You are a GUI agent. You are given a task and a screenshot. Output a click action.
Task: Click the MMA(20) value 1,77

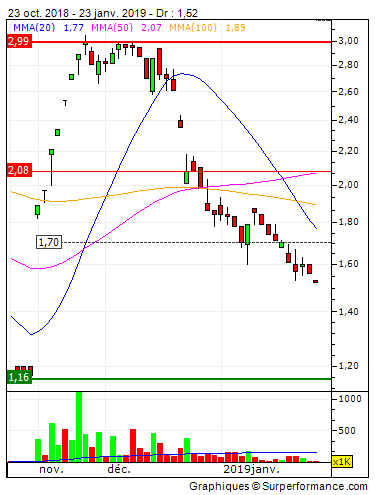coord(73,27)
